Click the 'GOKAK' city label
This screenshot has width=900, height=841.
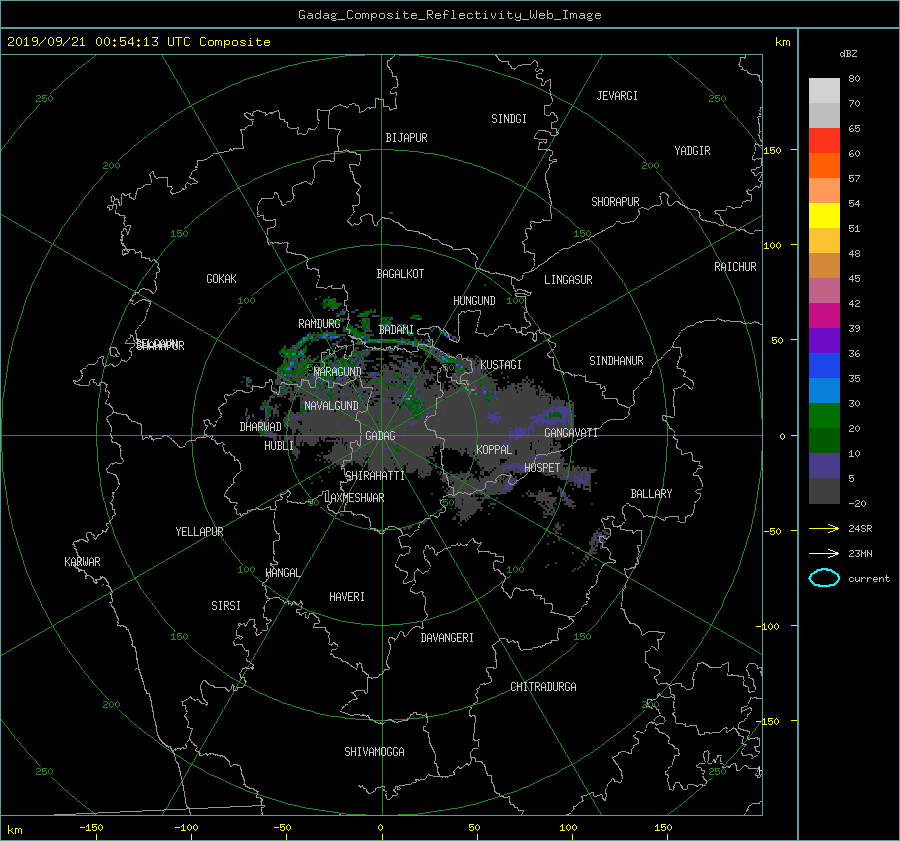pos(221,279)
